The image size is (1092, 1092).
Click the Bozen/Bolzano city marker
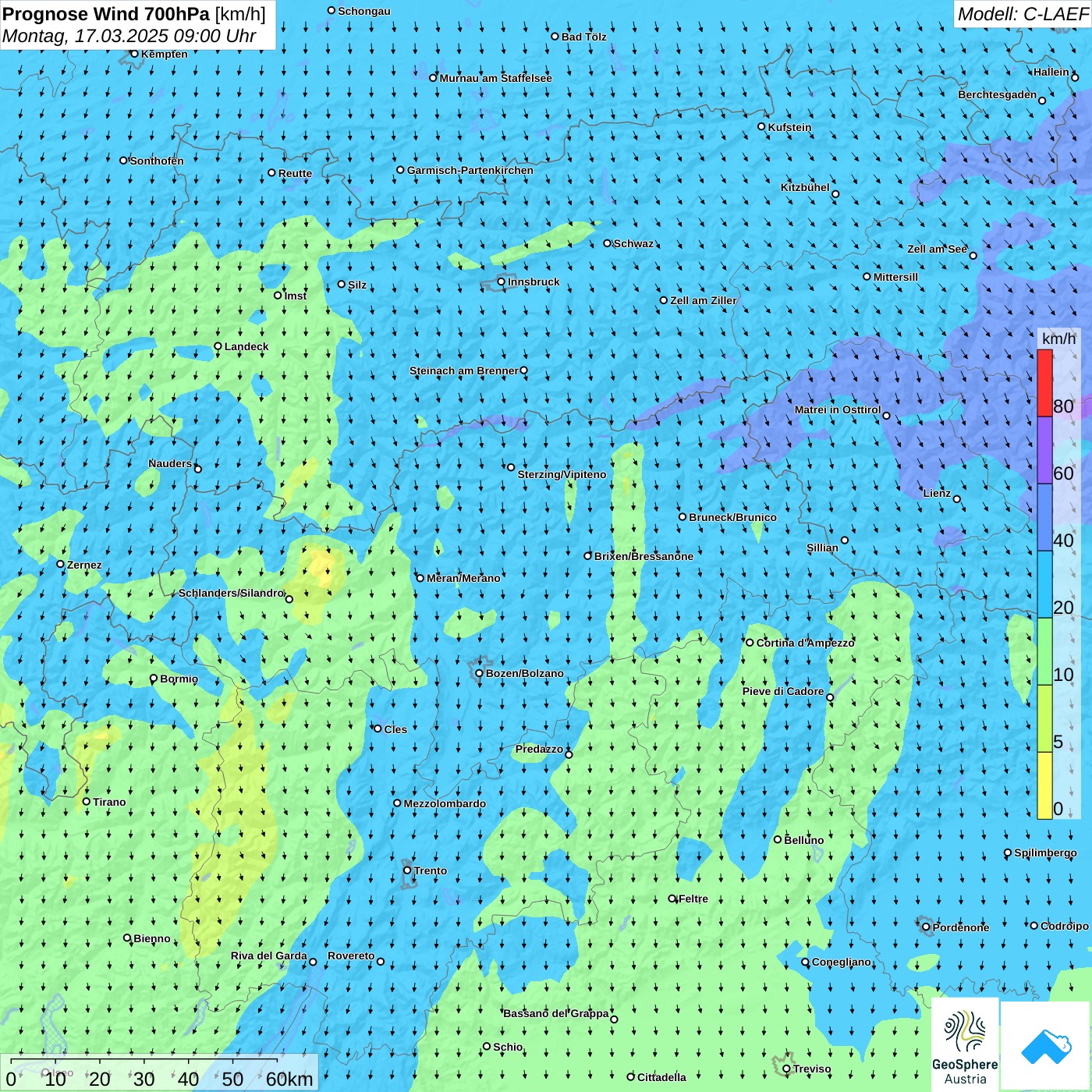click(479, 673)
